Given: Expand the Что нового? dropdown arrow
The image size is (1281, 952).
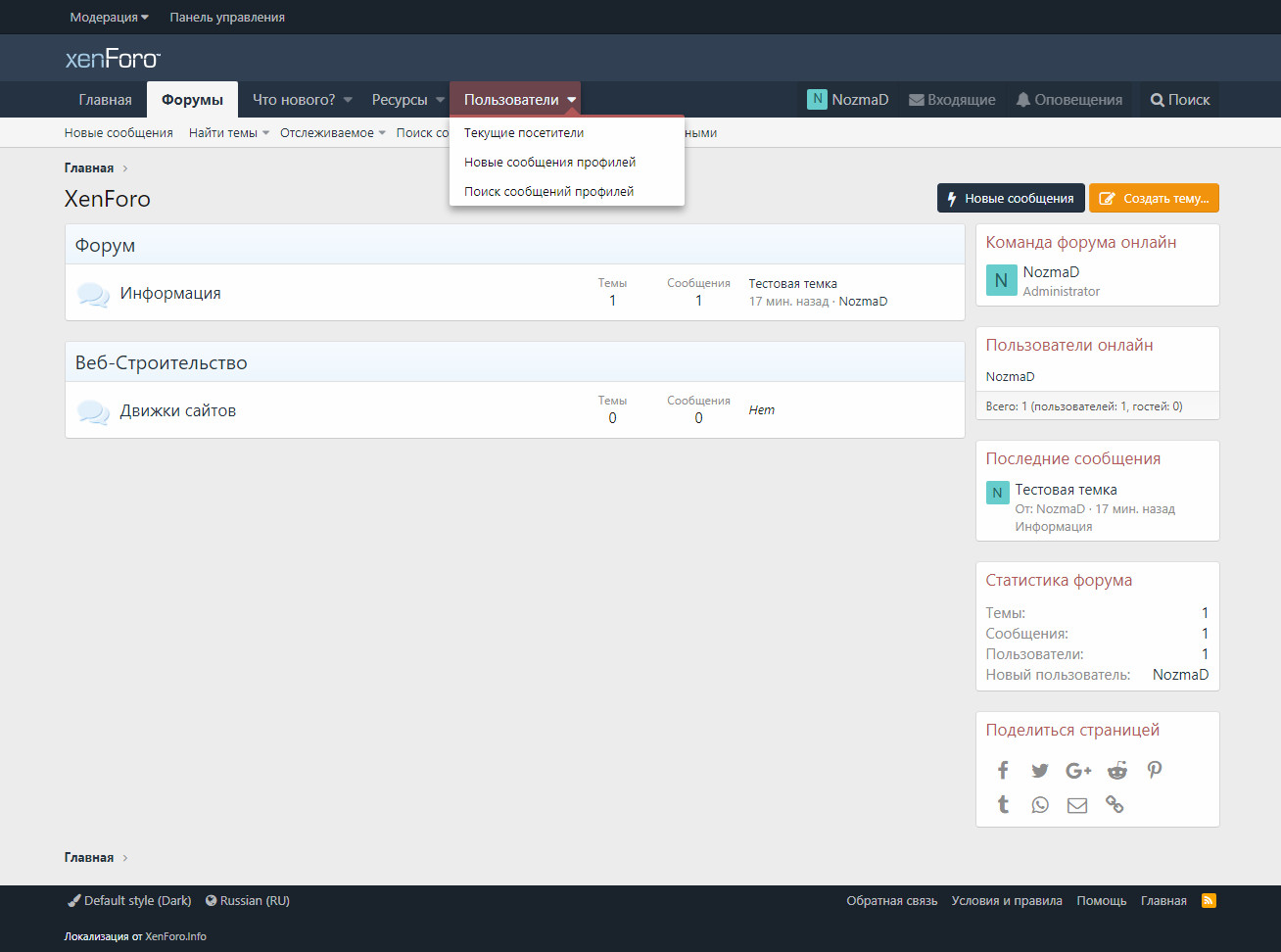Looking at the screenshot, I should pos(348,100).
